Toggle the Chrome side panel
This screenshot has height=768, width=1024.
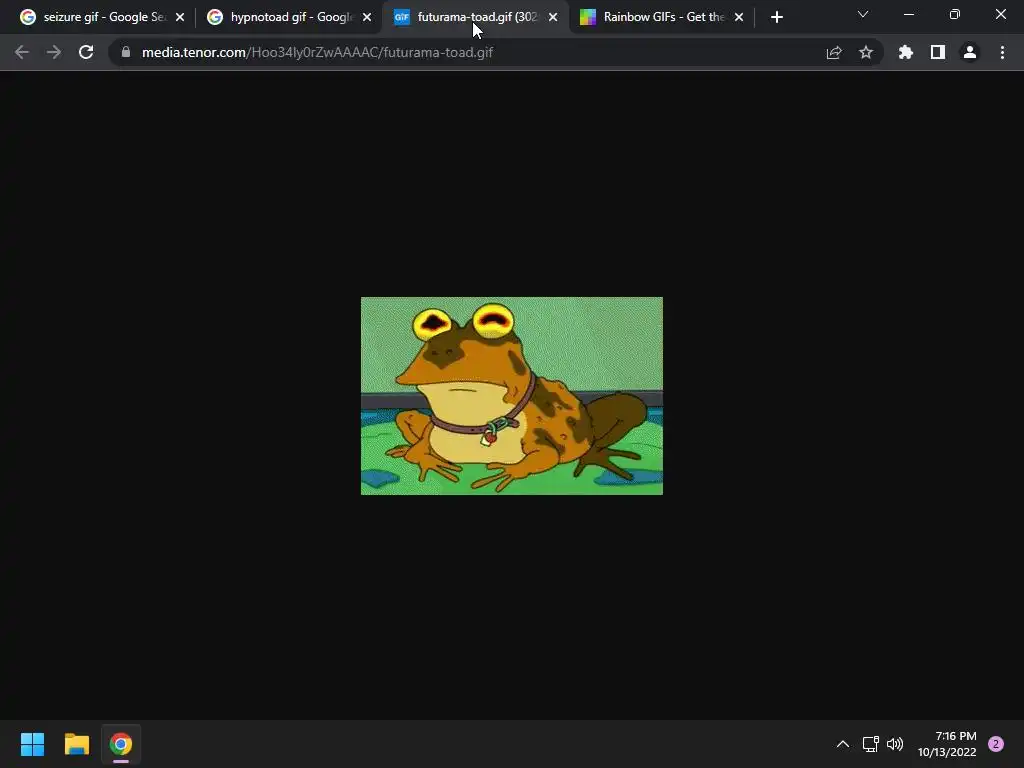938,52
